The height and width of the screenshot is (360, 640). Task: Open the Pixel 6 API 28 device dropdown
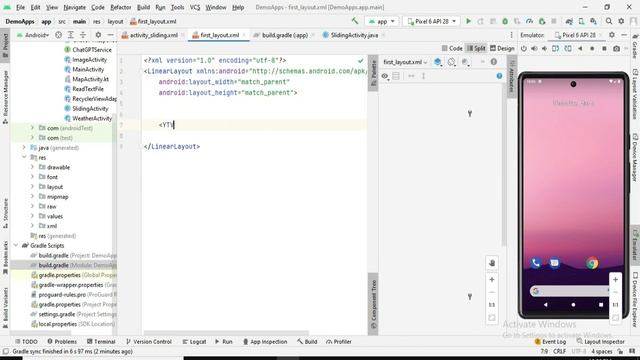pos(431,21)
